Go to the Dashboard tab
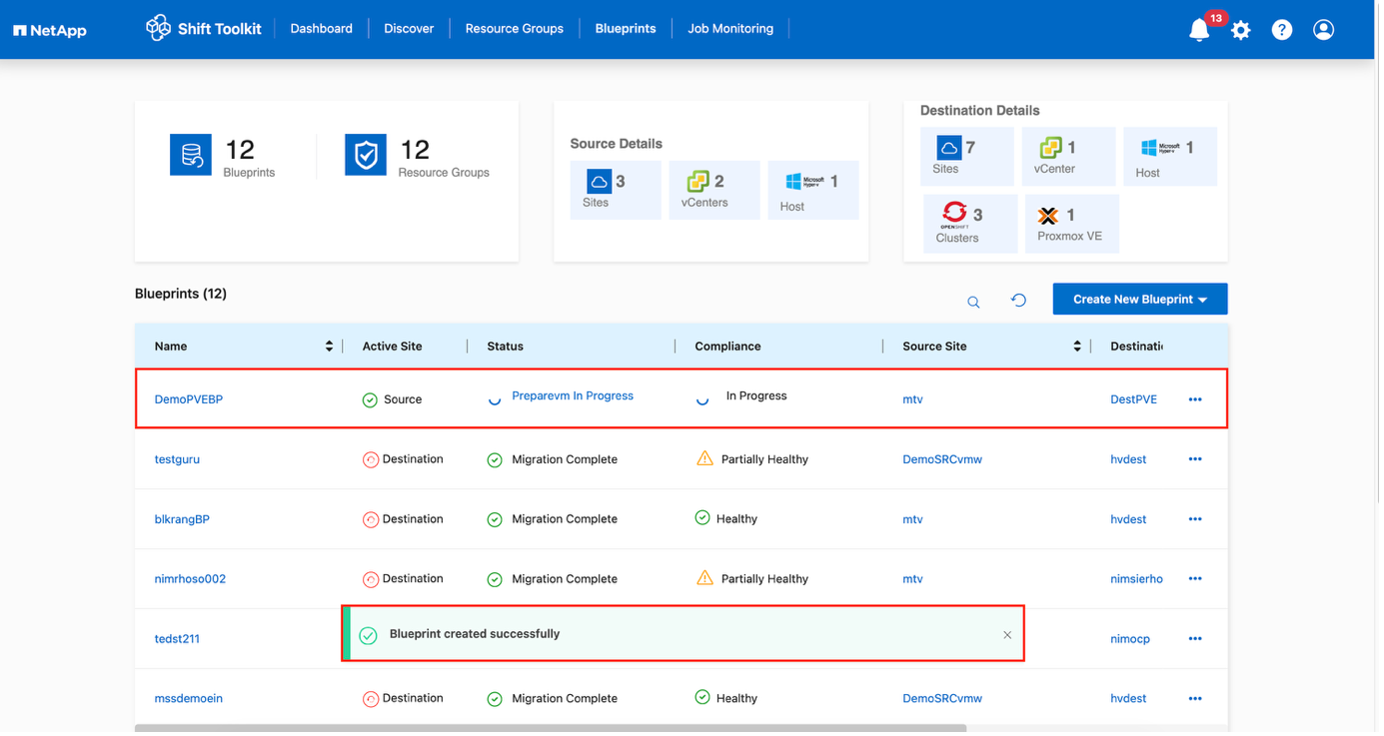 [321, 29]
